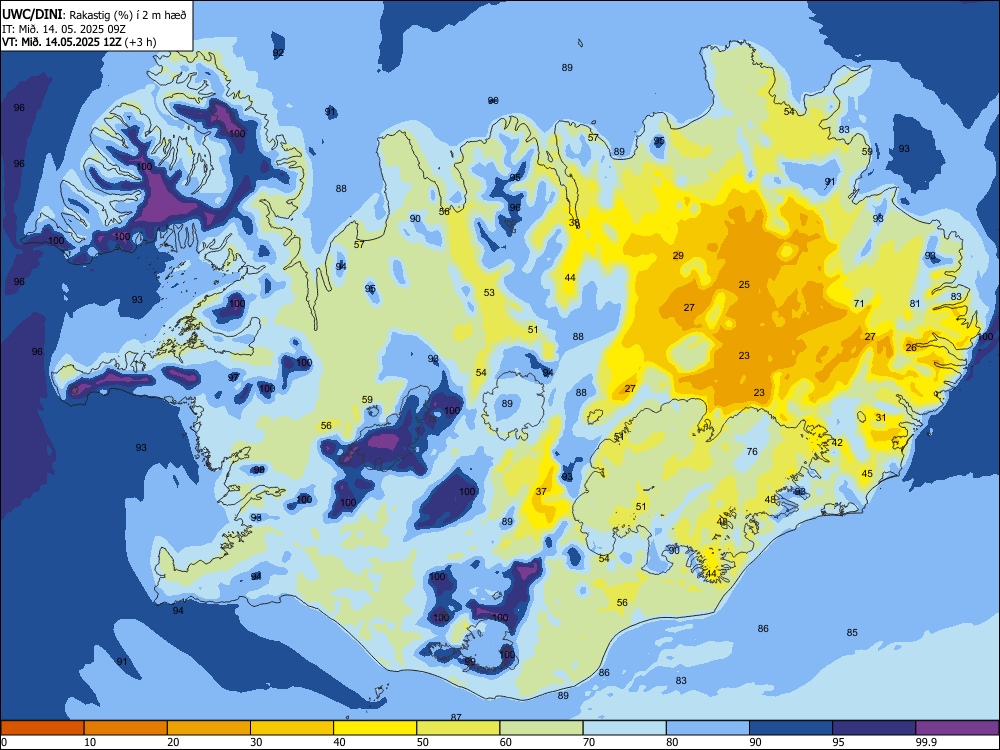
Task: Click the orange 10–20 legend swatch
Action: coord(126,728)
